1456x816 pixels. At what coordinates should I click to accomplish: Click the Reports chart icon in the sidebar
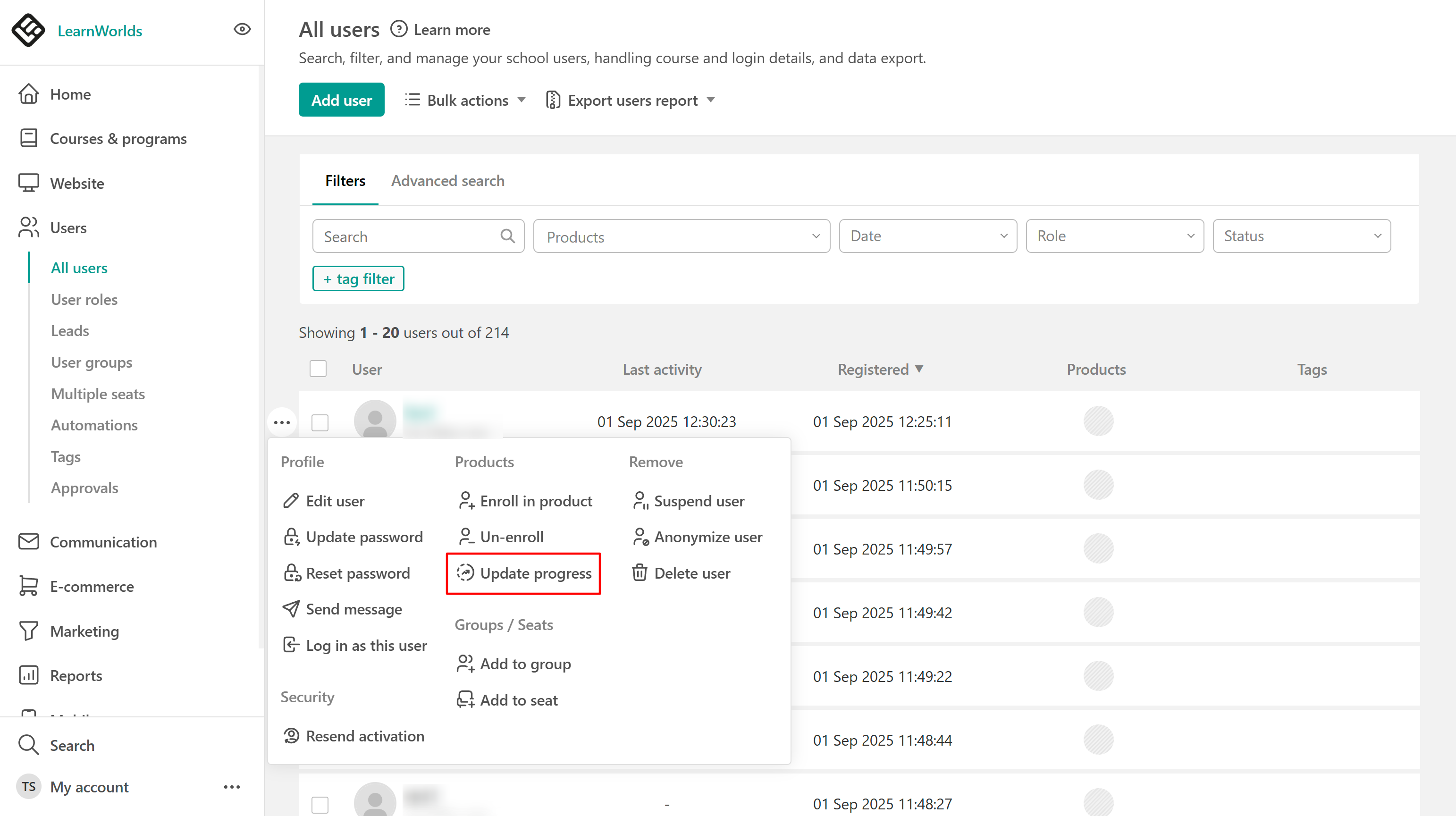pos(28,675)
